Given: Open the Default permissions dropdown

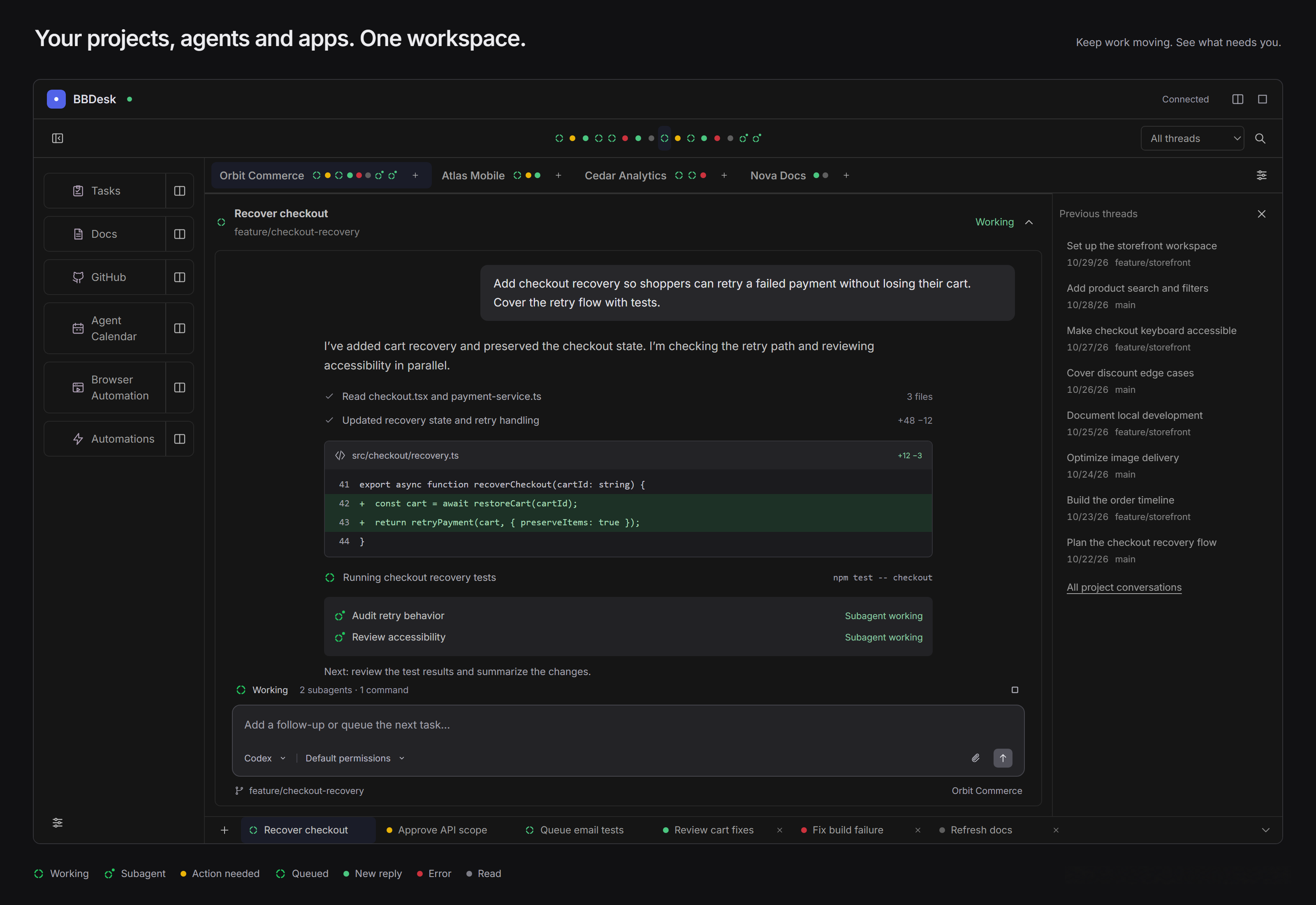Looking at the screenshot, I should 355,758.
